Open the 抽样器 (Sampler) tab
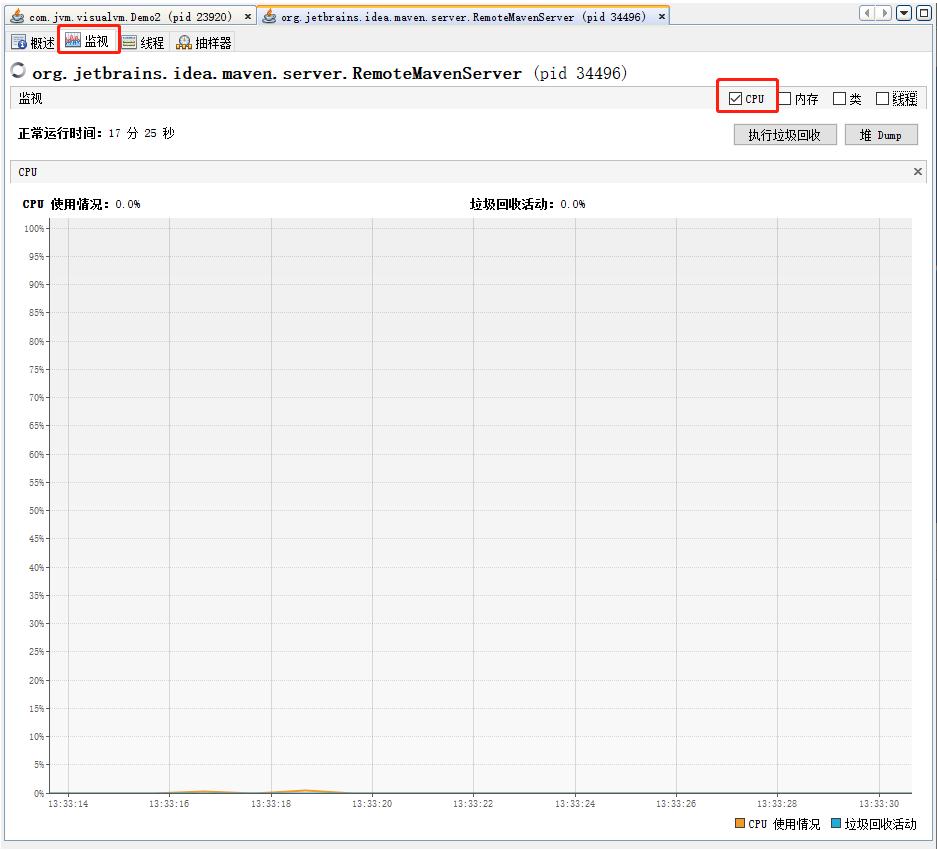 tap(204, 43)
